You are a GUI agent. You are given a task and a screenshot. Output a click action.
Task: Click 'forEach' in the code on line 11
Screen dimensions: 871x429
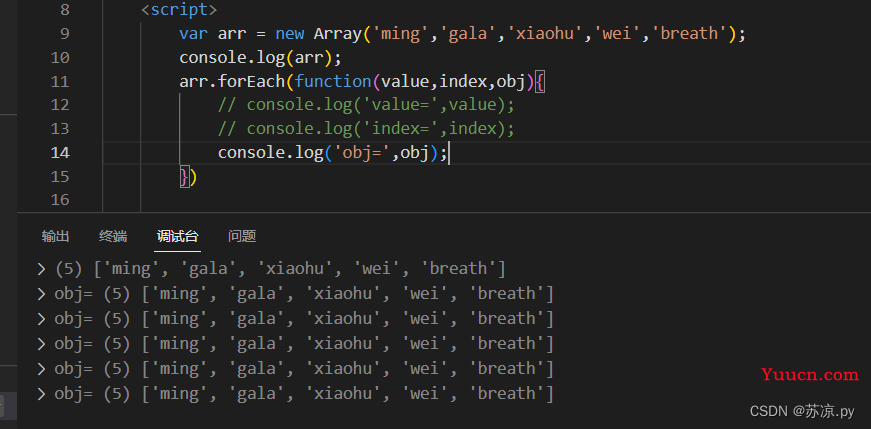tap(251, 82)
